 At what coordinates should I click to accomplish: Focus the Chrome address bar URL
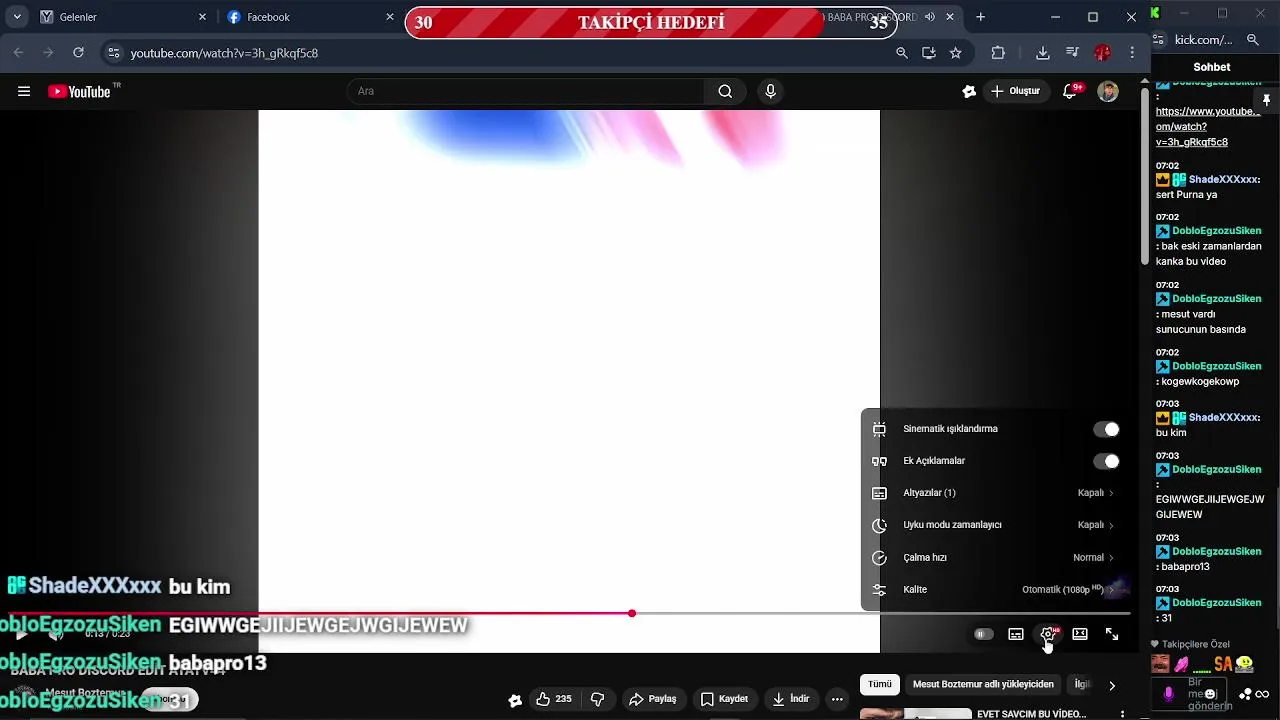[x=224, y=53]
